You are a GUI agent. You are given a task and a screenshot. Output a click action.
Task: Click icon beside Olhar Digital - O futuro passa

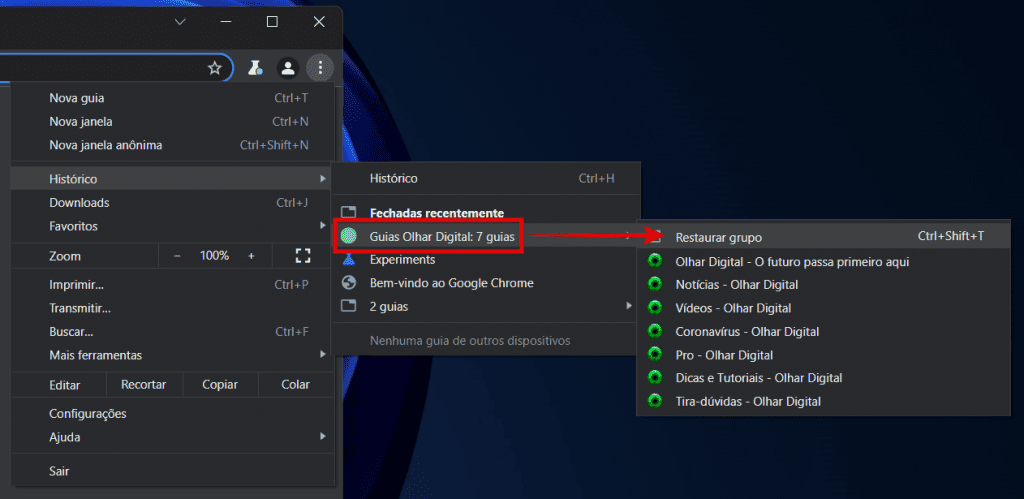(654, 261)
